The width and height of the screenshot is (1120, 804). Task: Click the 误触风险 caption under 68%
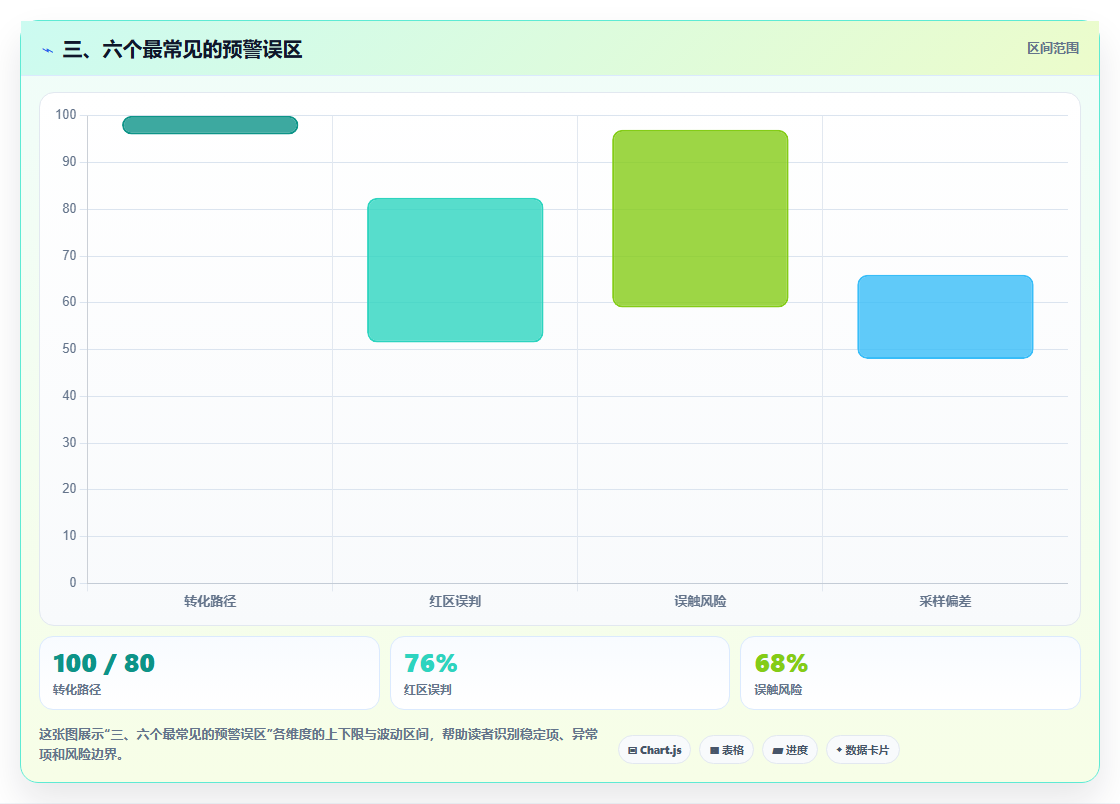click(779, 690)
